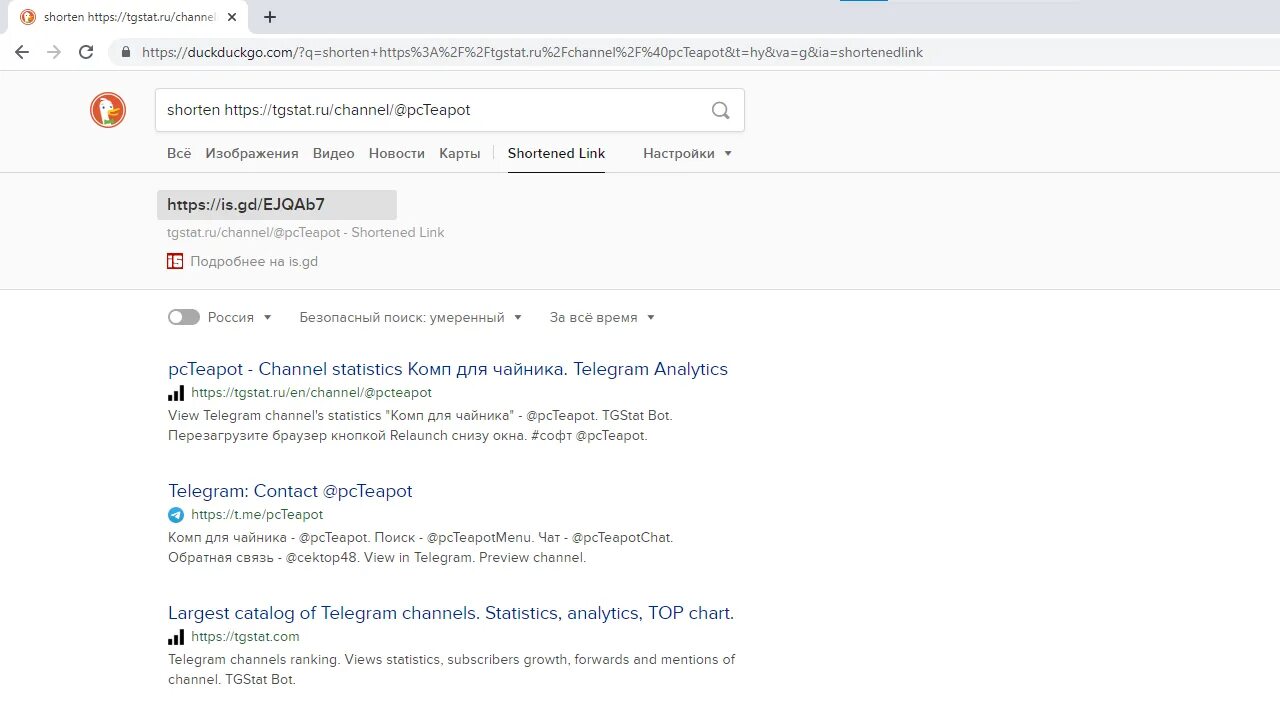The width and height of the screenshot is (1280, 714).
Task: Click the Telegram favicon beside t.me link
Action: tap(176, 515)
